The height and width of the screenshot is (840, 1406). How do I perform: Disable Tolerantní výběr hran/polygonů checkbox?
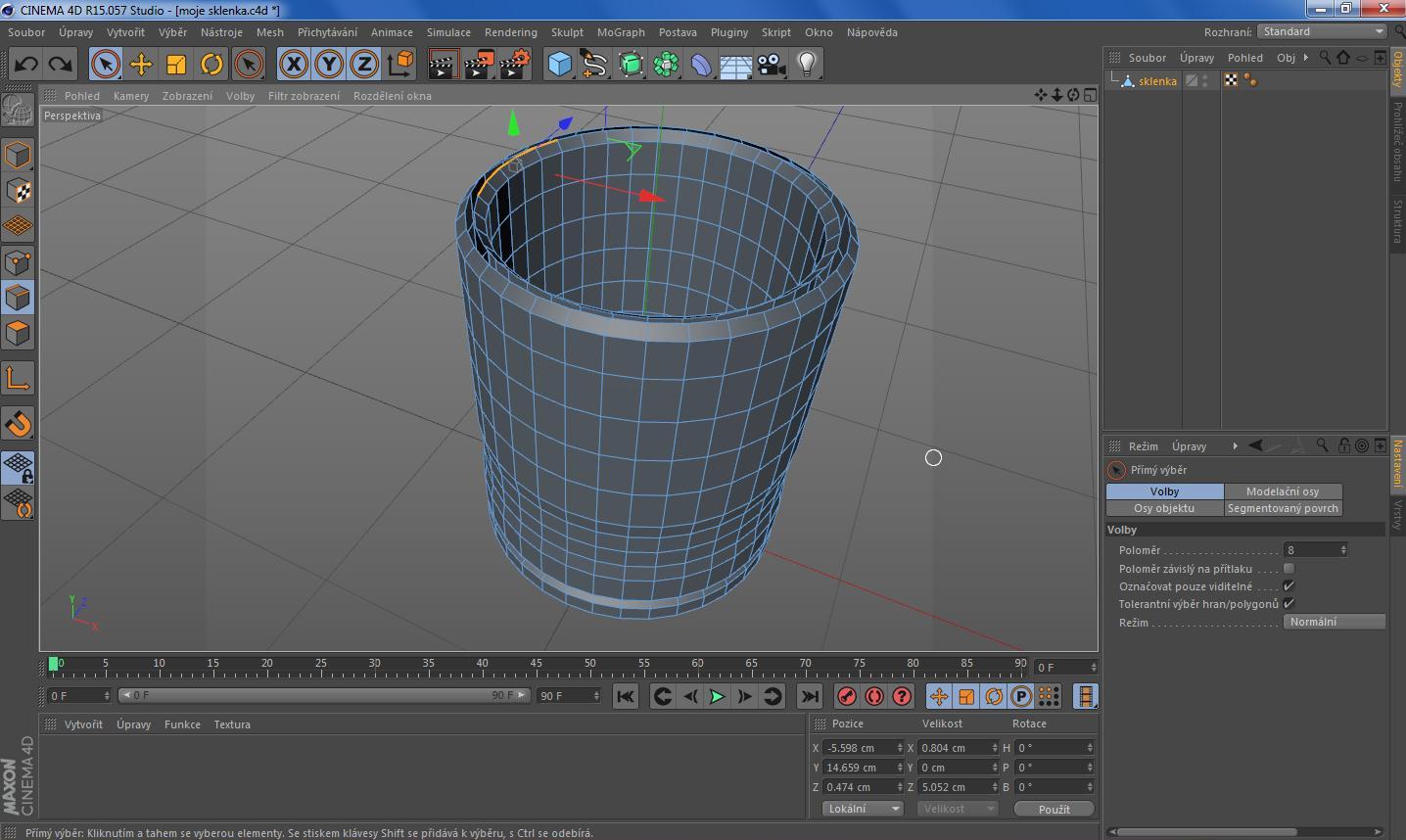[x=1289, y=604]
